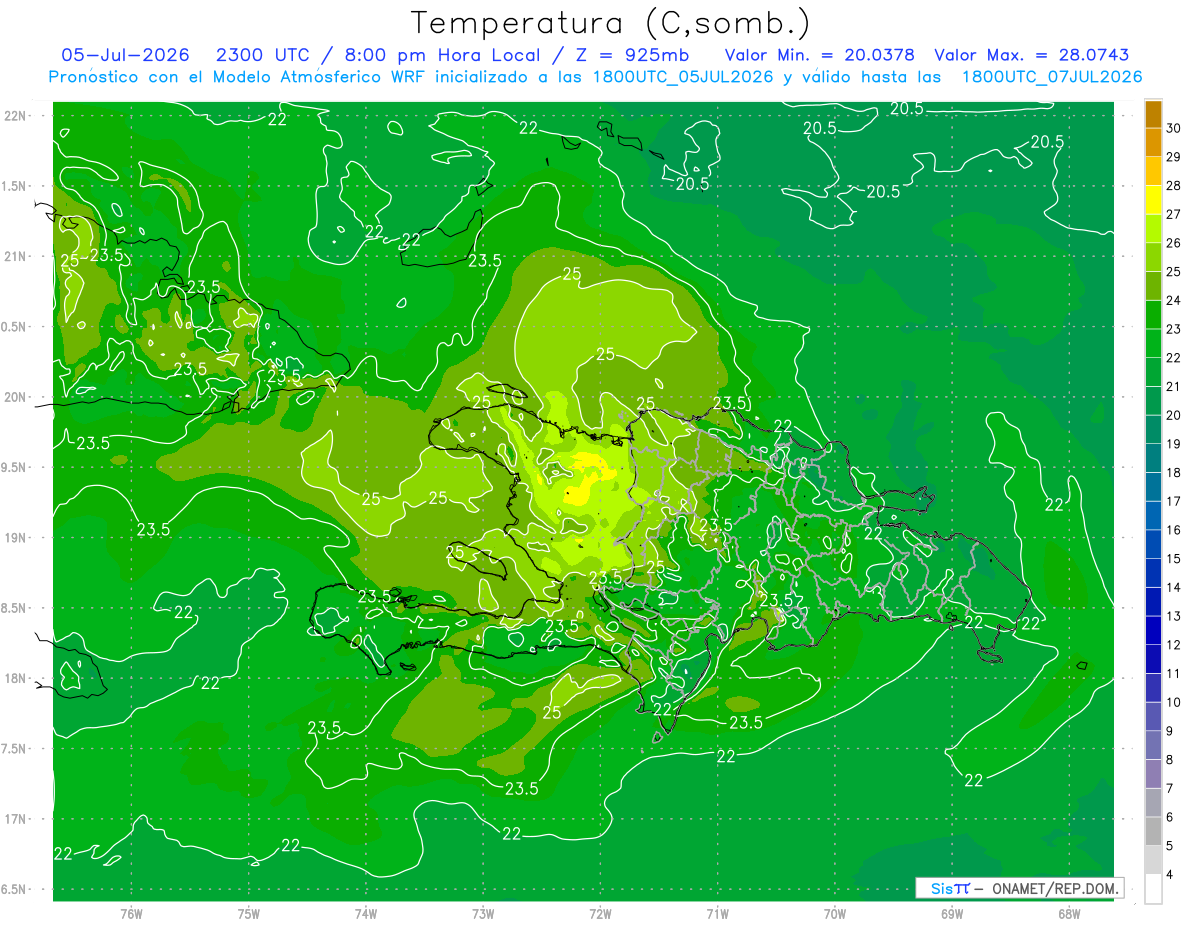The width and height of the screenshot is (1200, 927).
Task: Click the legend value "24"
Action: 1174,300
